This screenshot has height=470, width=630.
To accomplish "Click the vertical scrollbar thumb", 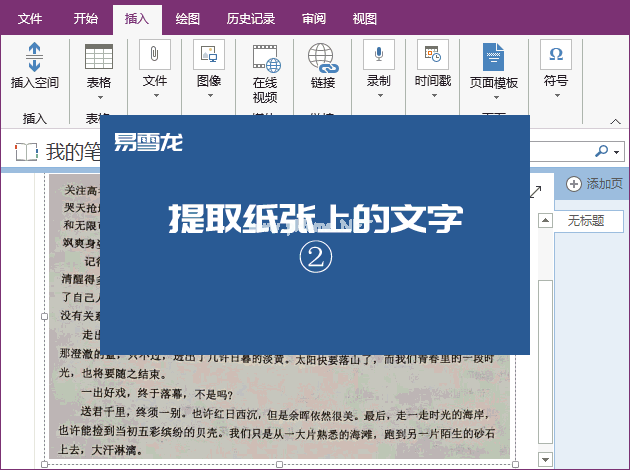I will click(545, 362).
